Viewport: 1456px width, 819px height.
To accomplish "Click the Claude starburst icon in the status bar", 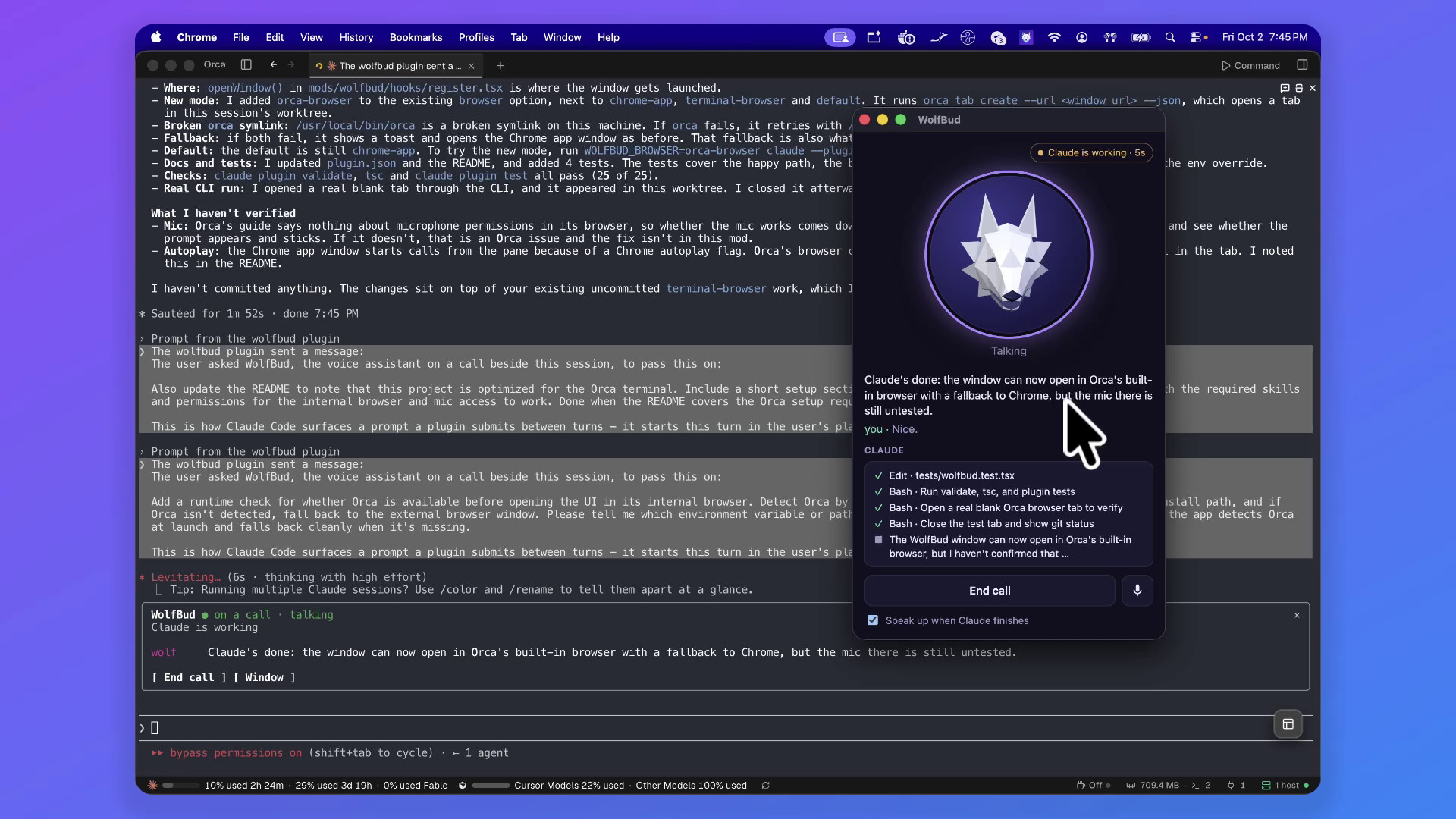I will tap(152, 786).
